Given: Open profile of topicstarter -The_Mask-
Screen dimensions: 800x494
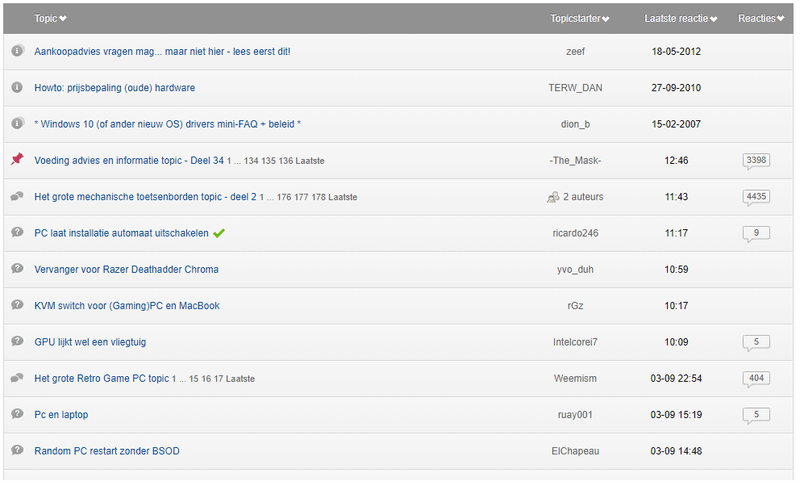Looking at the screenshot, I should [575, 160].
